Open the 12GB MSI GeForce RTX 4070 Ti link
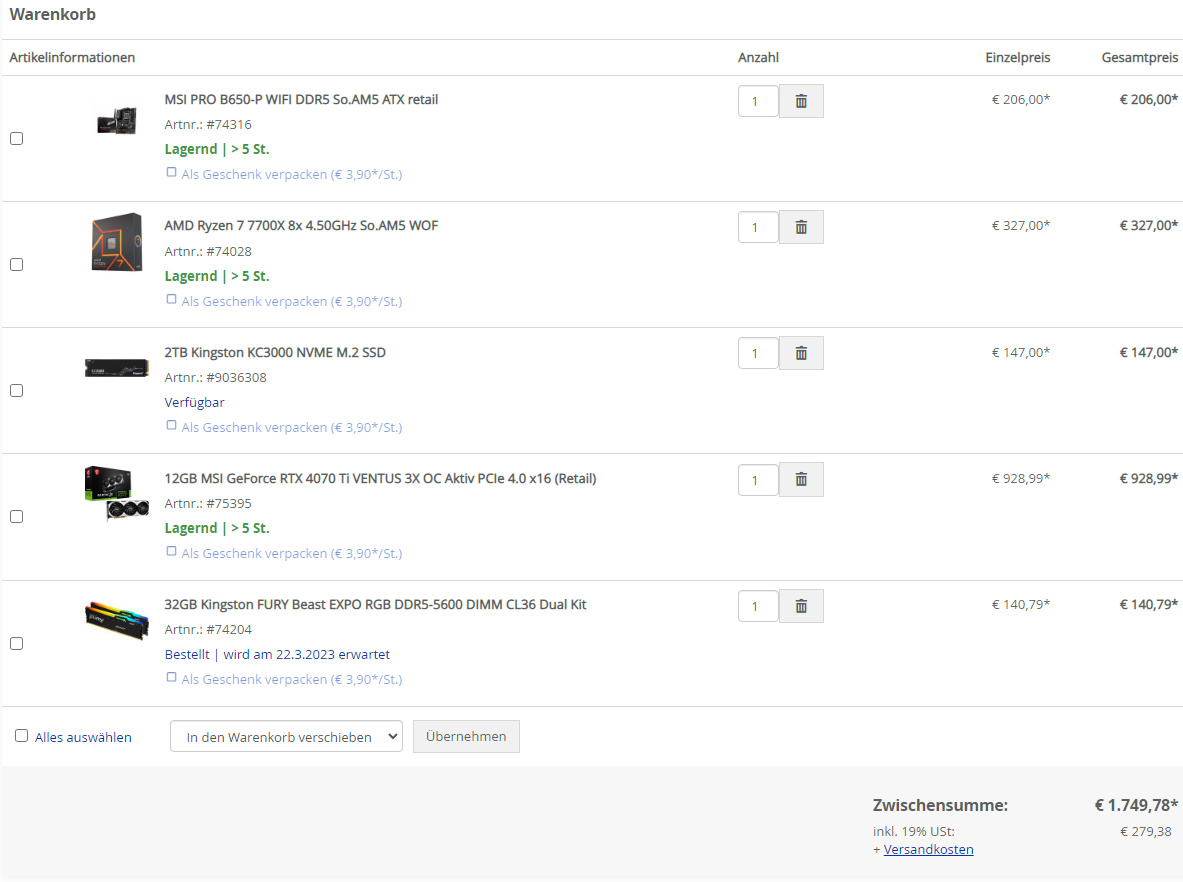Viewport: 1183px width, 882px height. point(380,478)
